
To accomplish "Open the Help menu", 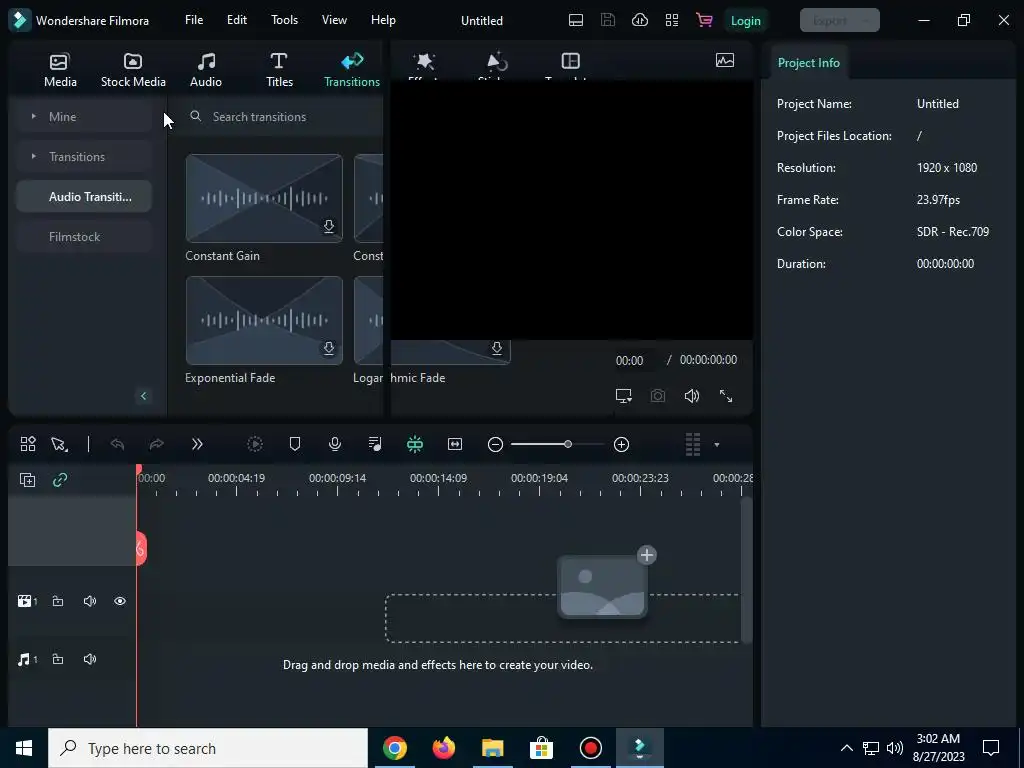I will coord(383,20).
